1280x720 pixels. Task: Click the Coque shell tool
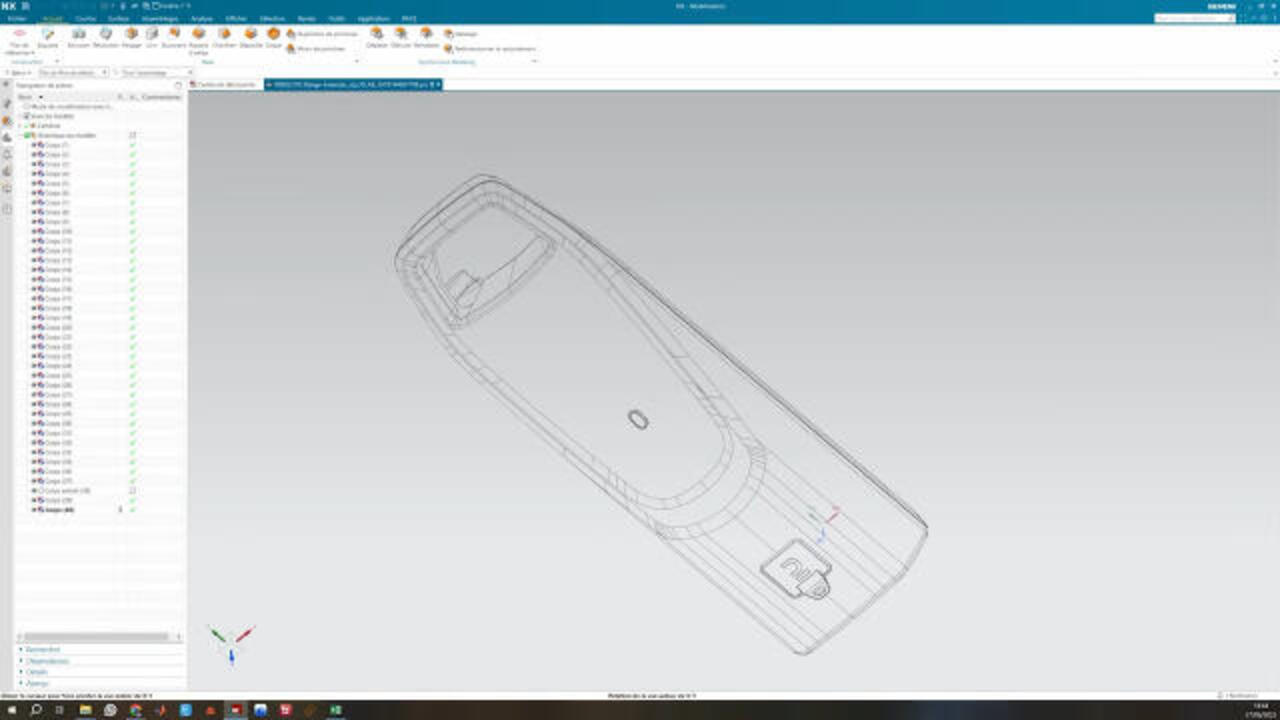coord(273,35)
